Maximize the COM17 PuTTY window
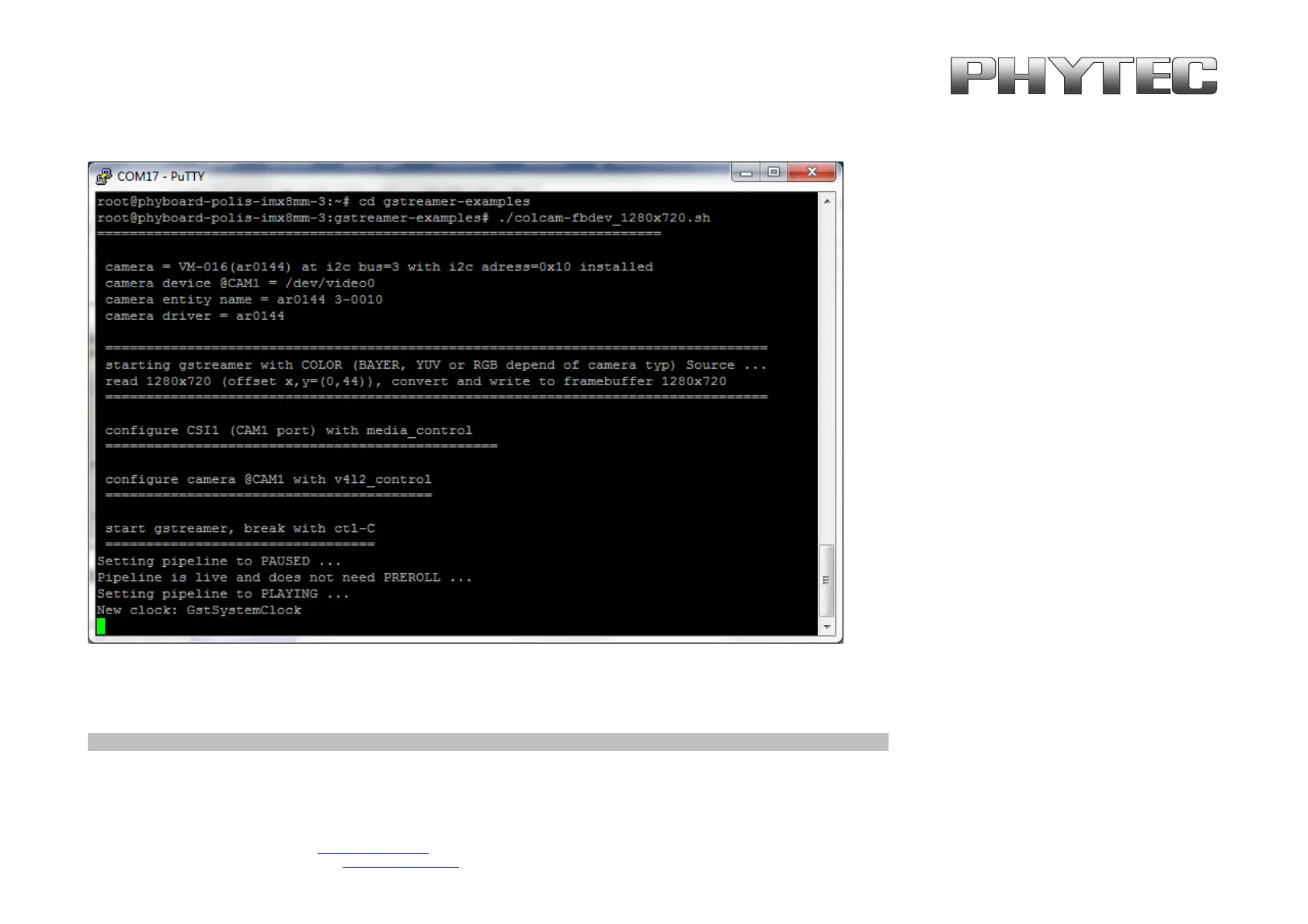The image size is (1308, 924). click(x=774, y=172)
